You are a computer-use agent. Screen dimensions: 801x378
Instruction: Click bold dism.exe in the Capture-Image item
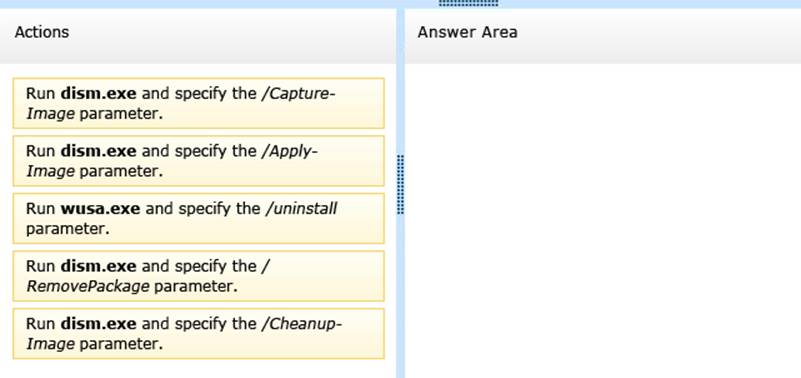98,94
